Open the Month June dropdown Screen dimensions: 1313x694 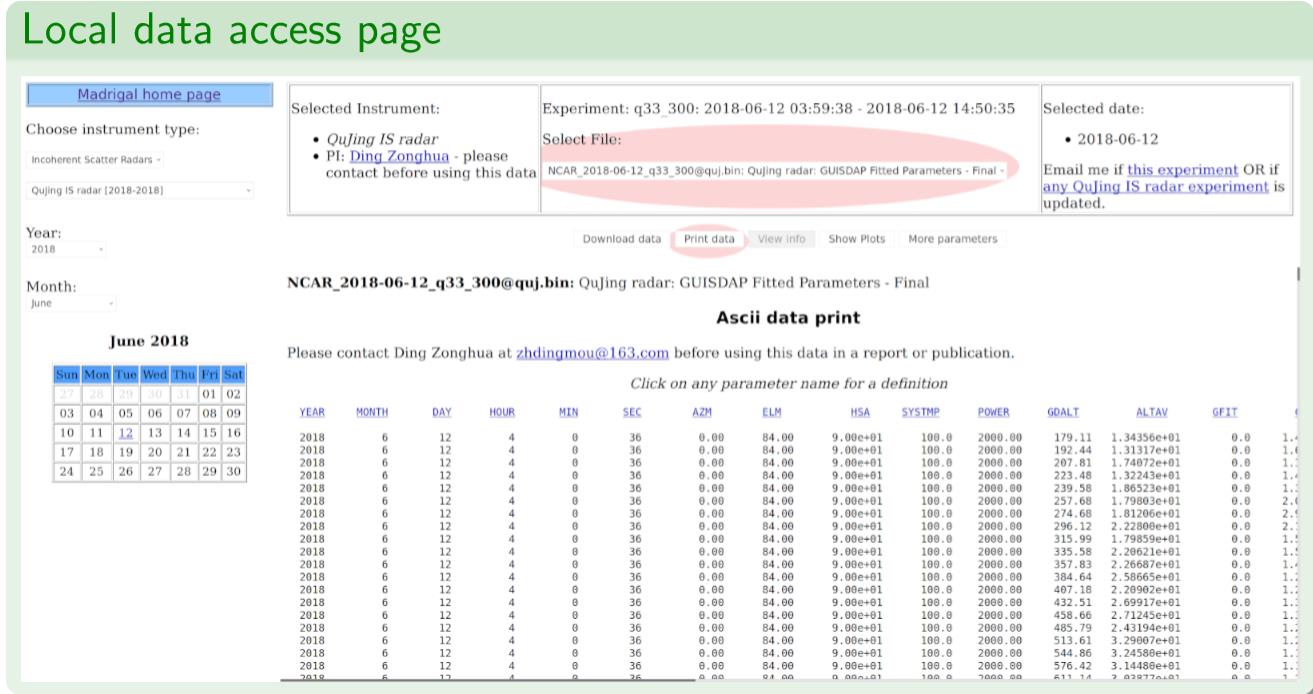click(72, 303)
